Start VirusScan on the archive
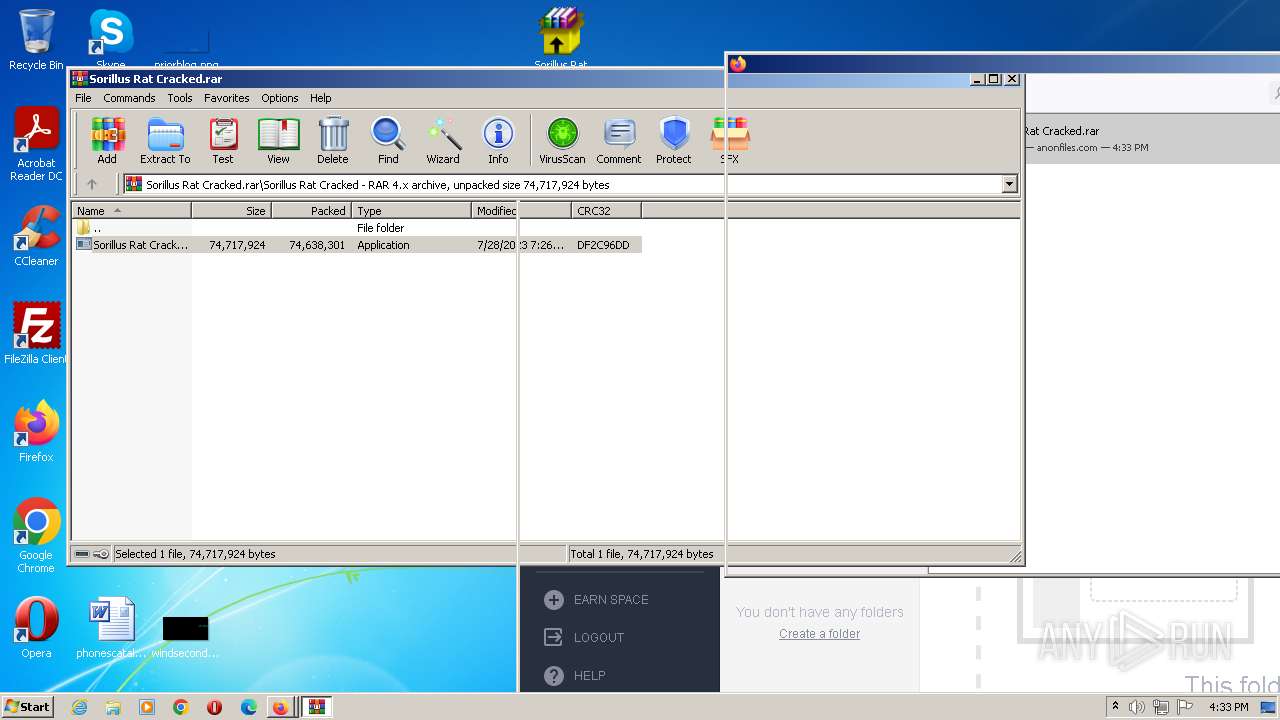This screenshot has height=720, width=1280. pos(562,140)
